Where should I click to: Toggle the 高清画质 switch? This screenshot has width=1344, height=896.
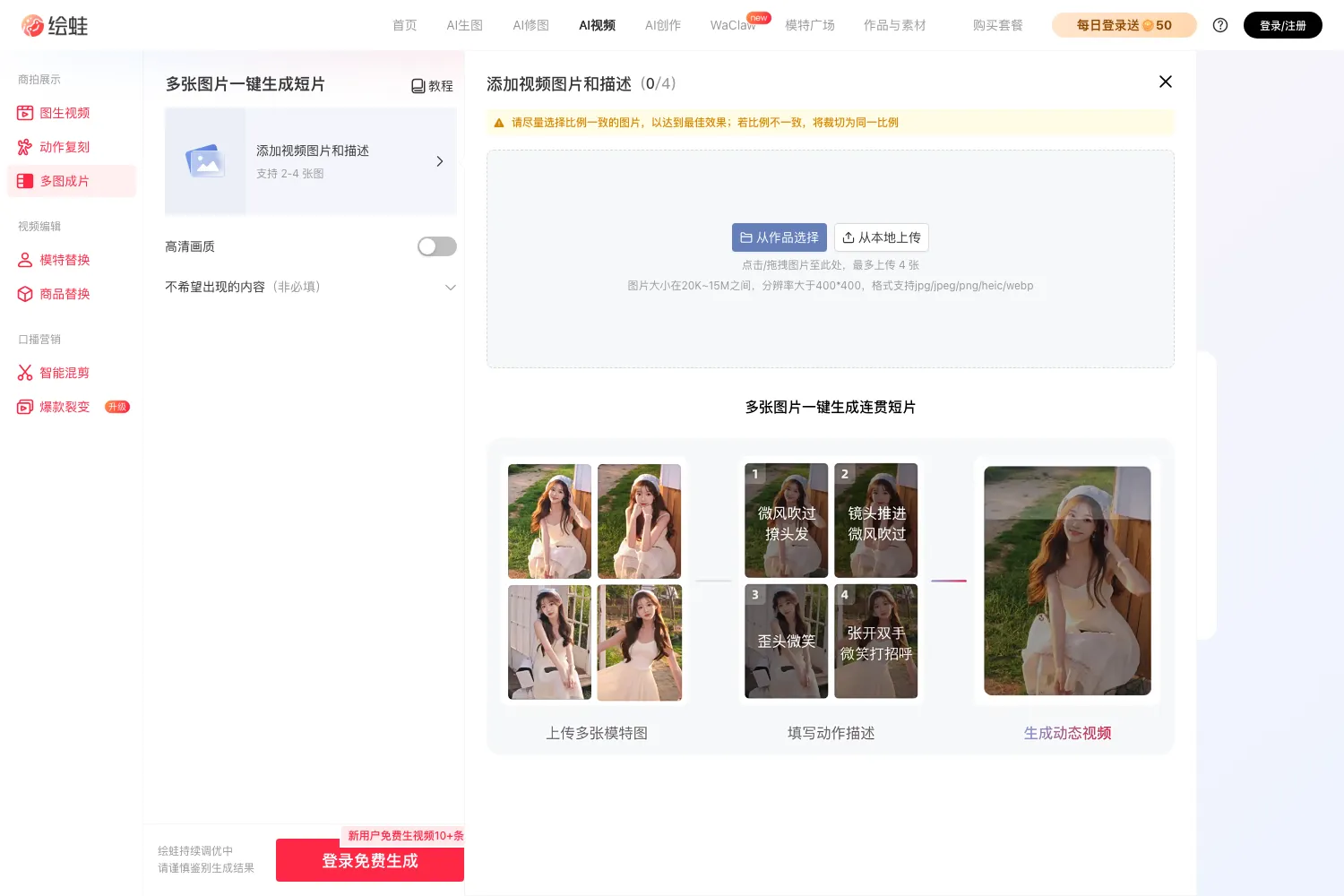[437, 246]
